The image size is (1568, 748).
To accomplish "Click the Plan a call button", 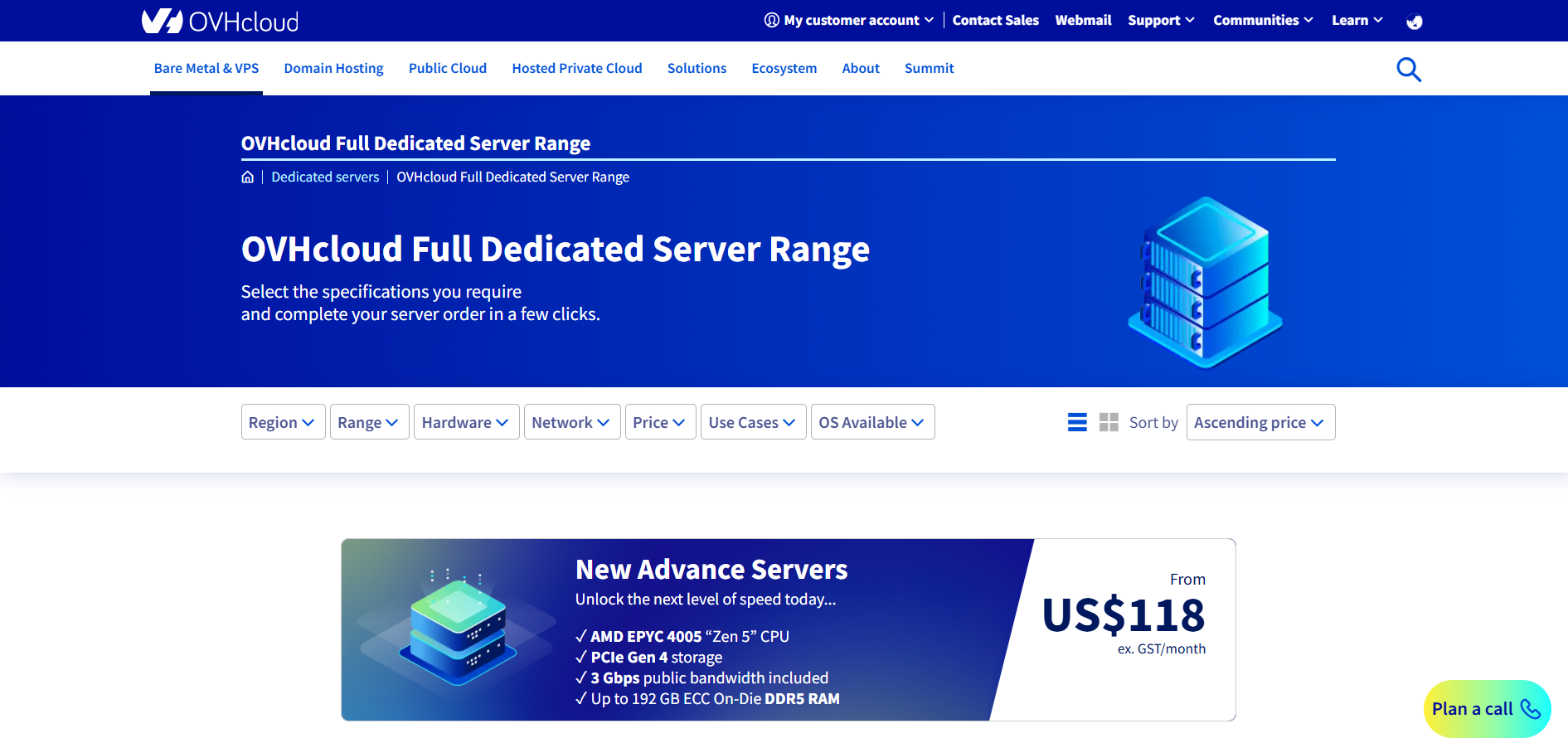I will [1486, 709].
